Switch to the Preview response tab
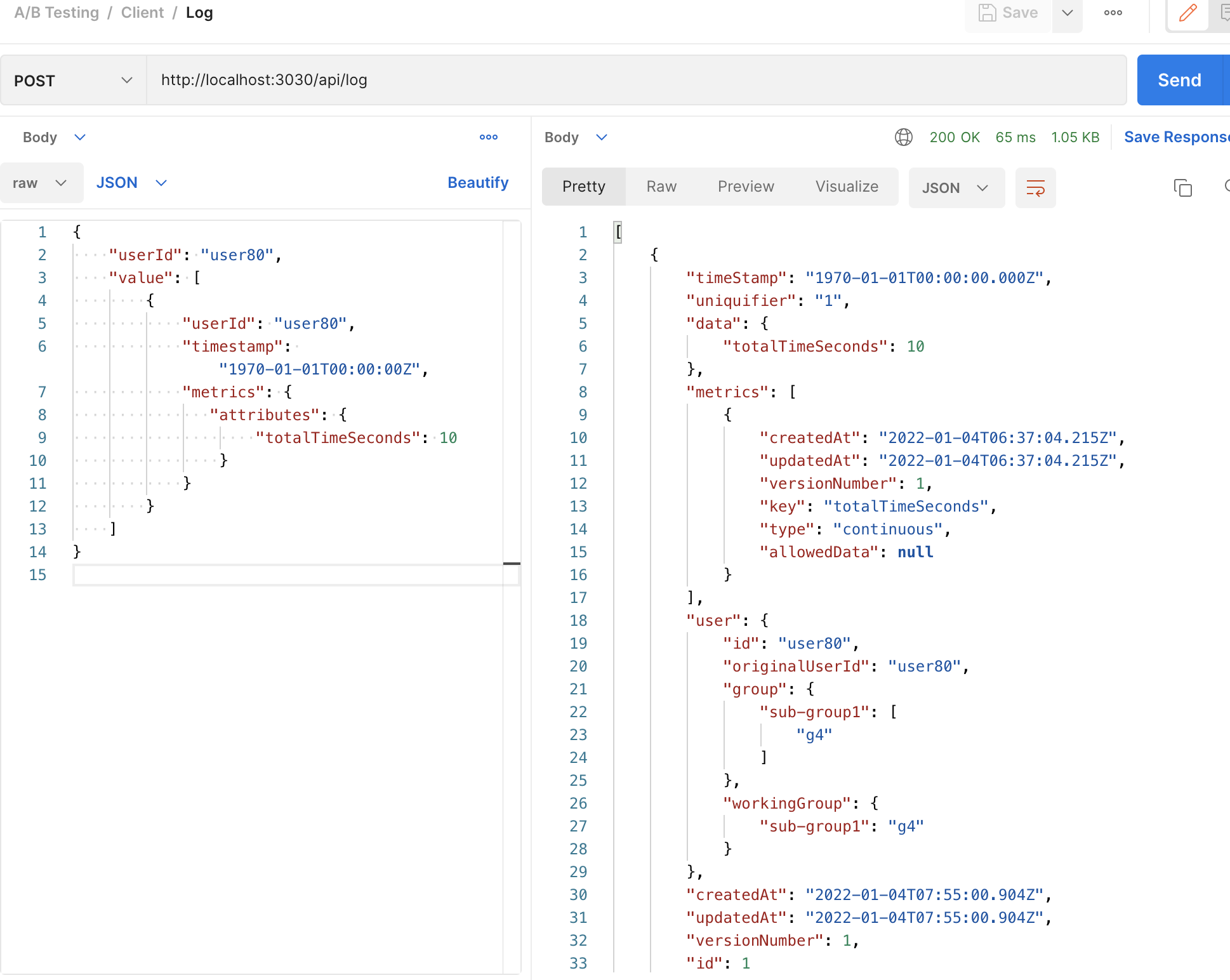Screen dimensions: 1230x980 click(x=746, y=187)
